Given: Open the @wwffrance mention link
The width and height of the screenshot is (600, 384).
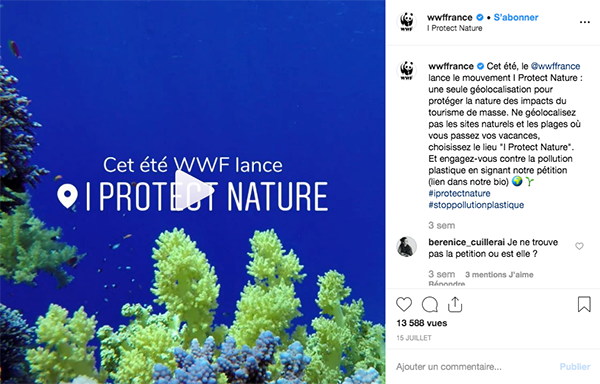Looking at the screenshot, I should (x=555, y=66).
